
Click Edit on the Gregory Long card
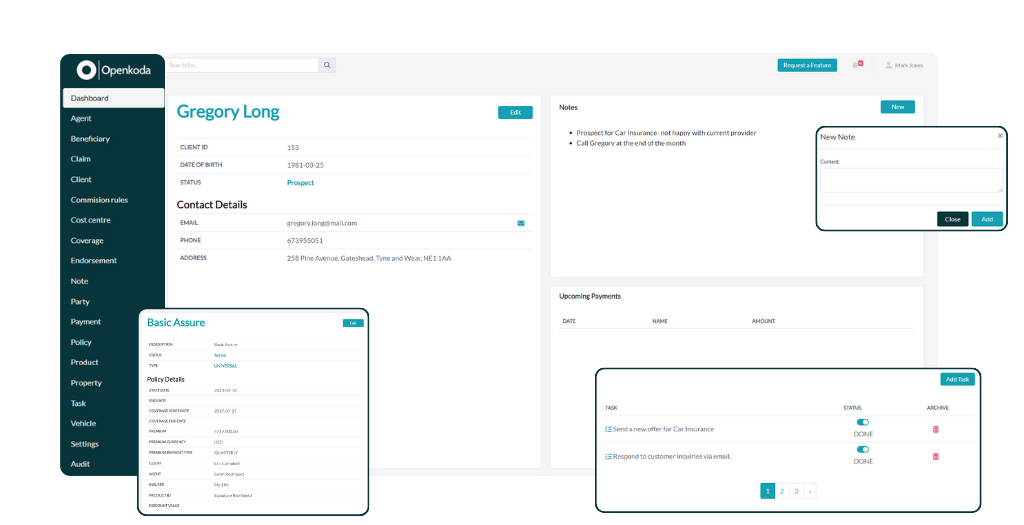[x=515, y=112]
